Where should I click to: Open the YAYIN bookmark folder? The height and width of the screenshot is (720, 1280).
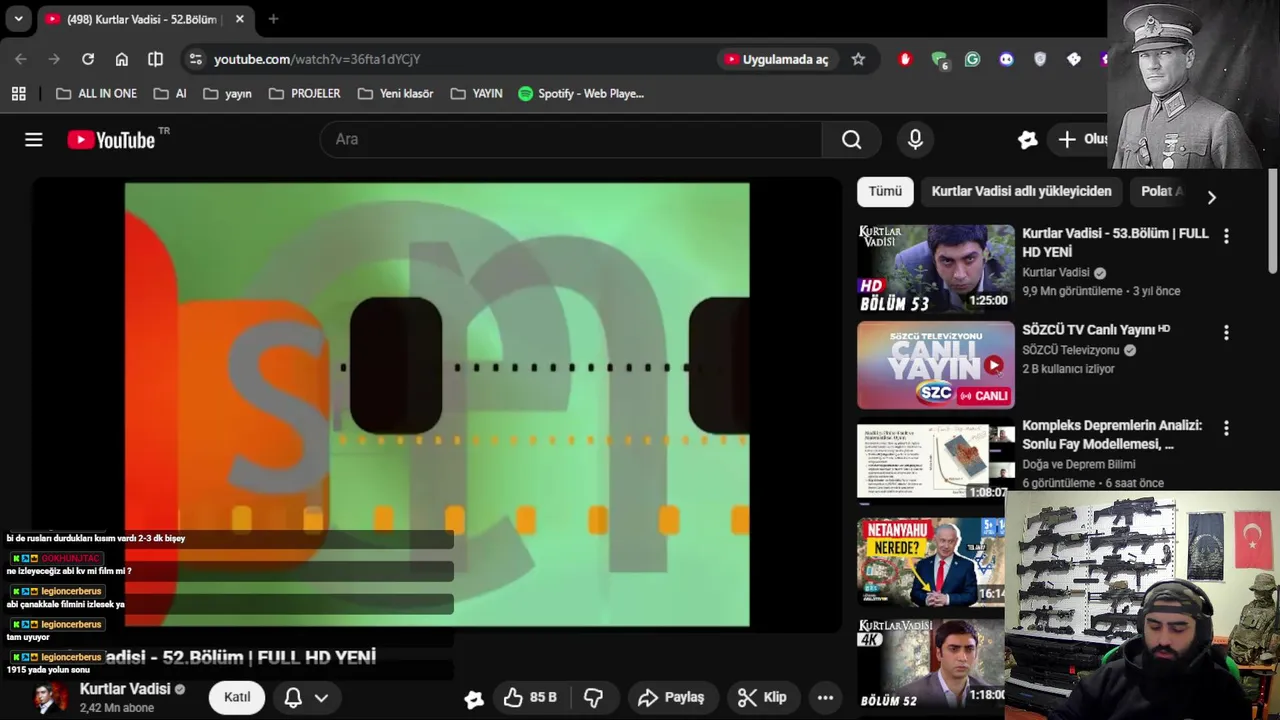tap(476, 94)
